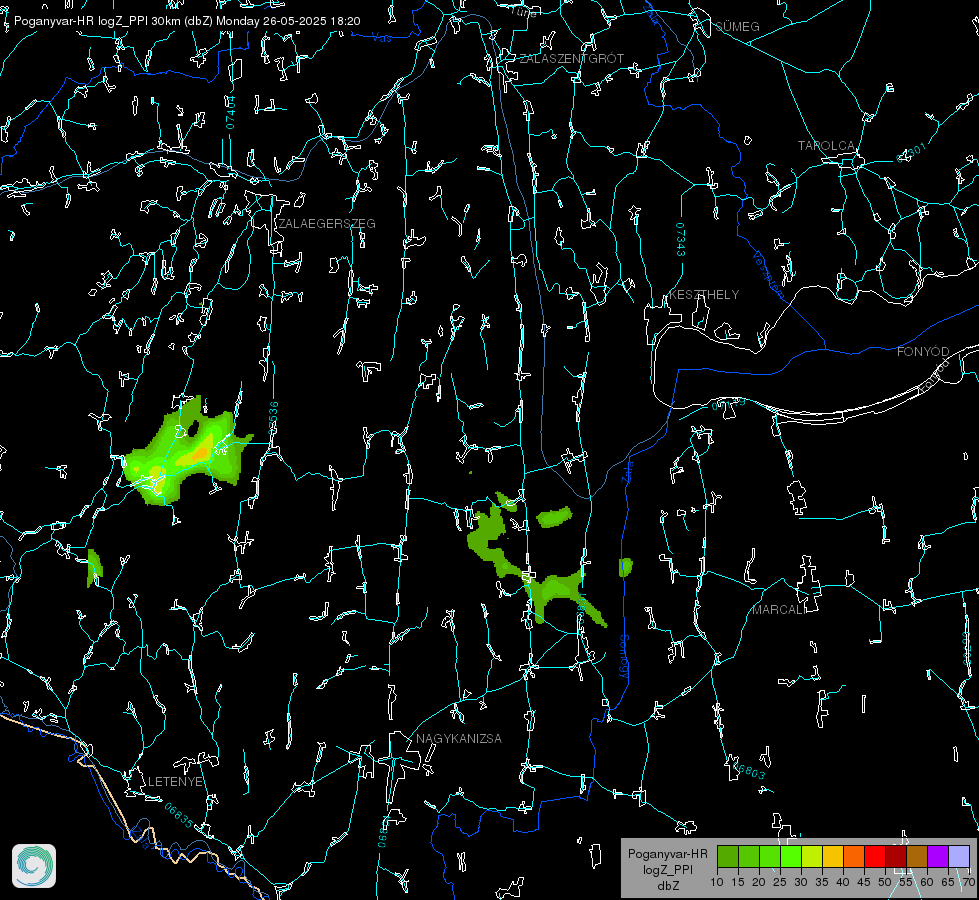Select the 60-65 dBZ purple legend swatch

[938, 856]
